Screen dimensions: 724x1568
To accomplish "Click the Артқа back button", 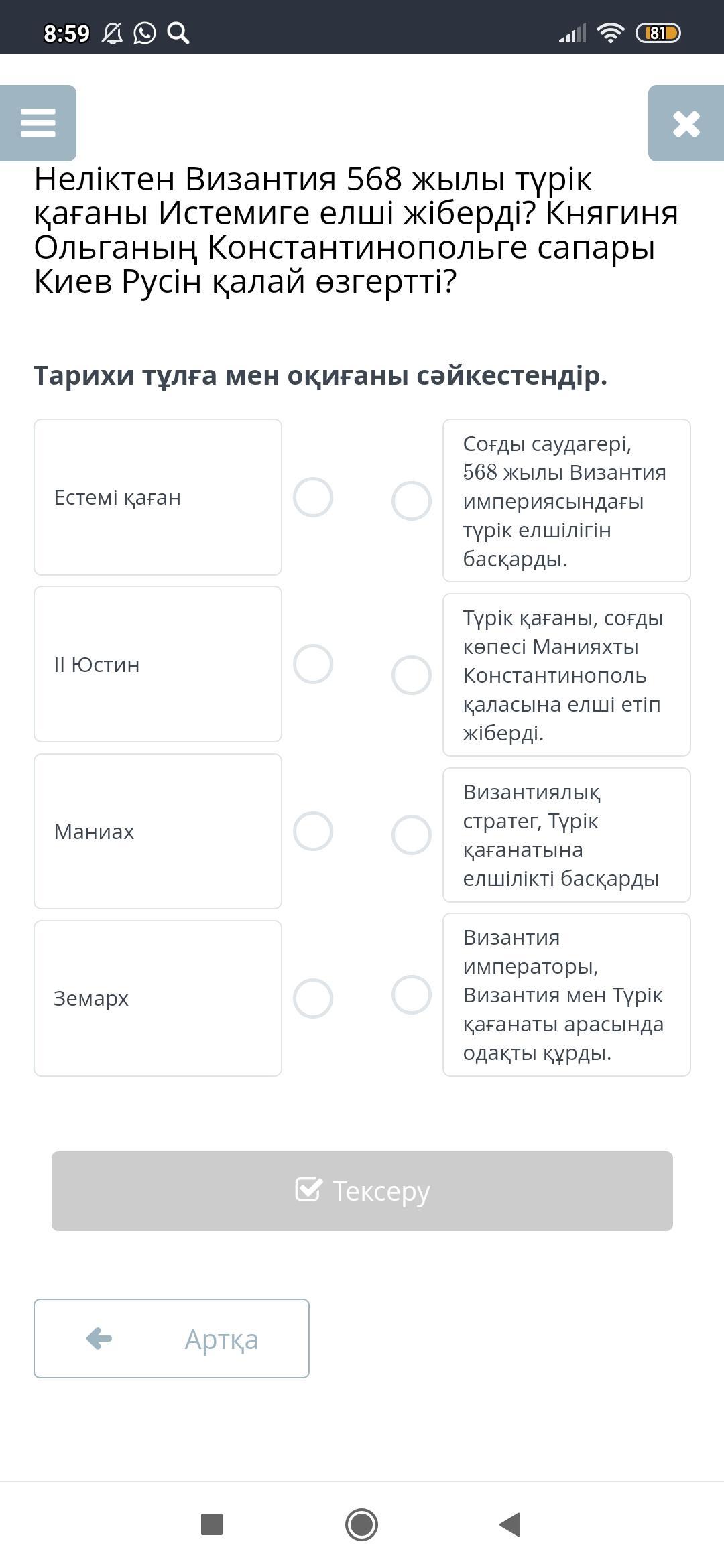I will click(x=172, y=1338).
